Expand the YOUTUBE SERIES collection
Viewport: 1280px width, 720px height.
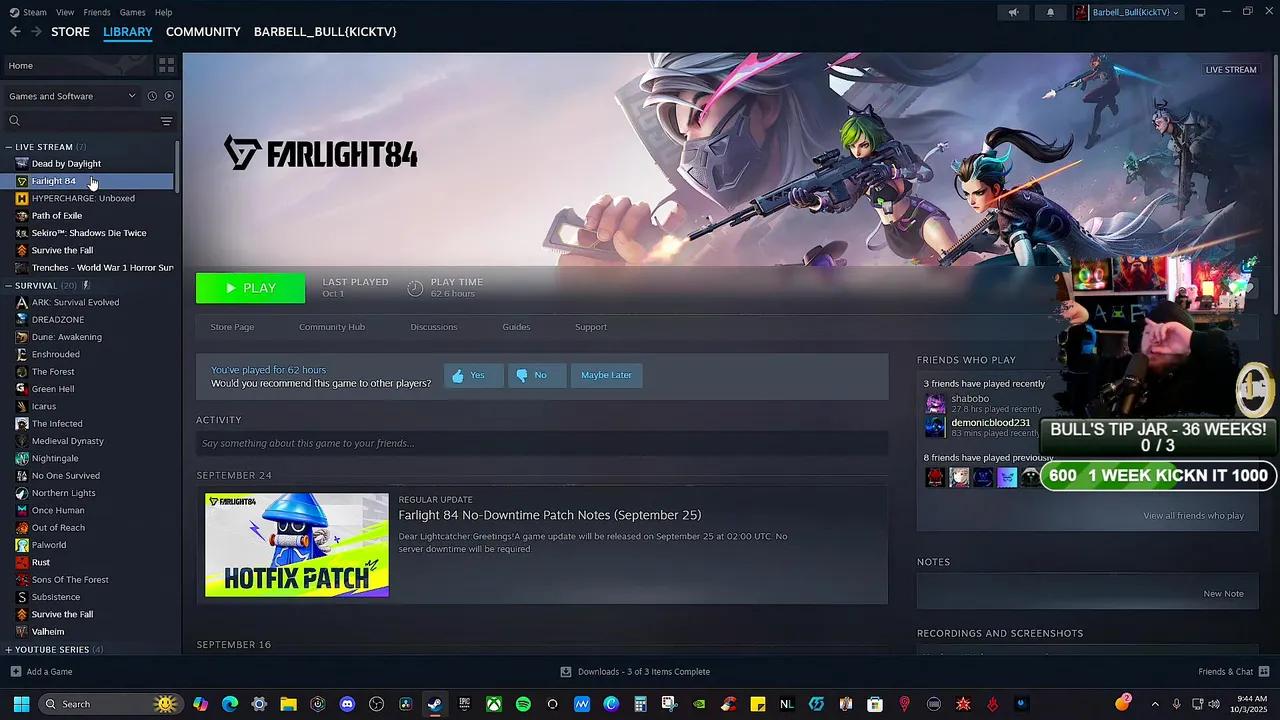click(9, 650)
